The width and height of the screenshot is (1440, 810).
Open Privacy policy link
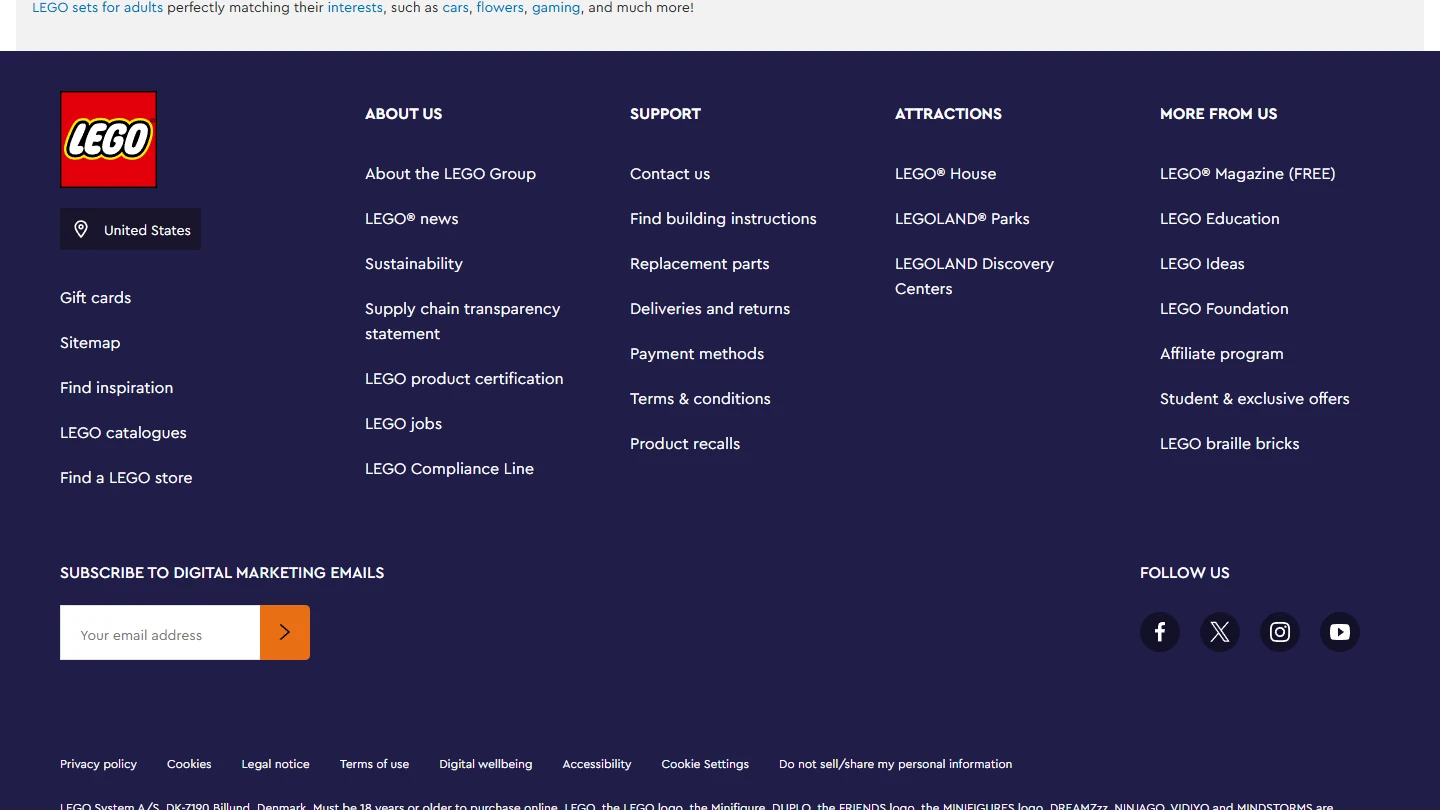tap(98, 764)
